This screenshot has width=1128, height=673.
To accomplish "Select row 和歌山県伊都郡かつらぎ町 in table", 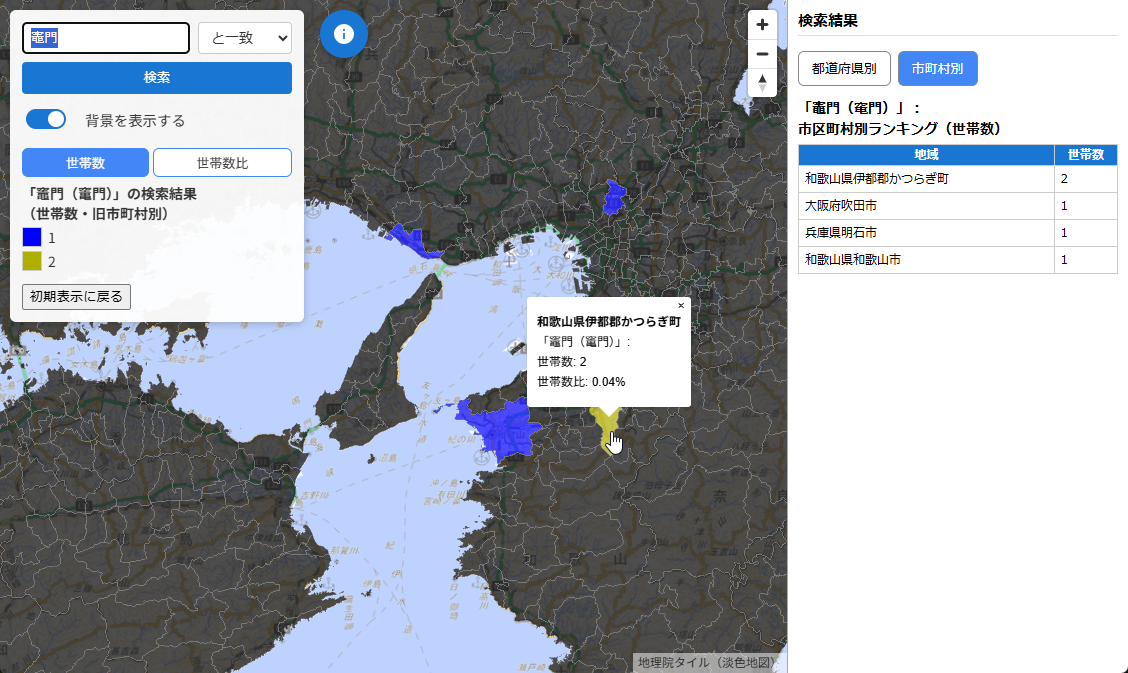I will point(958,178).
